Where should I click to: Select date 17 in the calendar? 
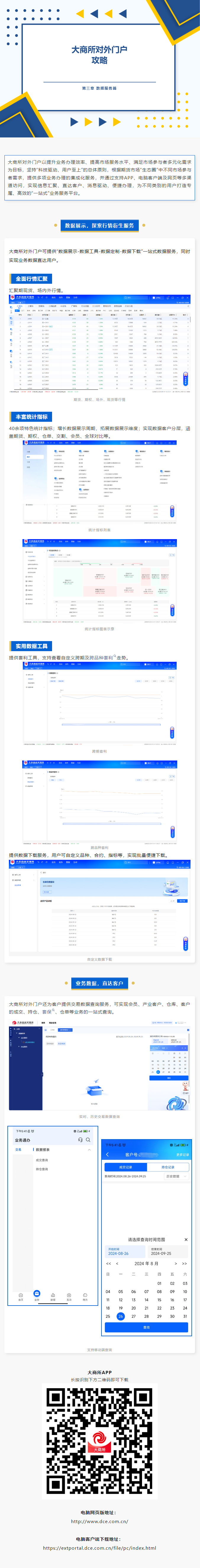[185, 1300]
